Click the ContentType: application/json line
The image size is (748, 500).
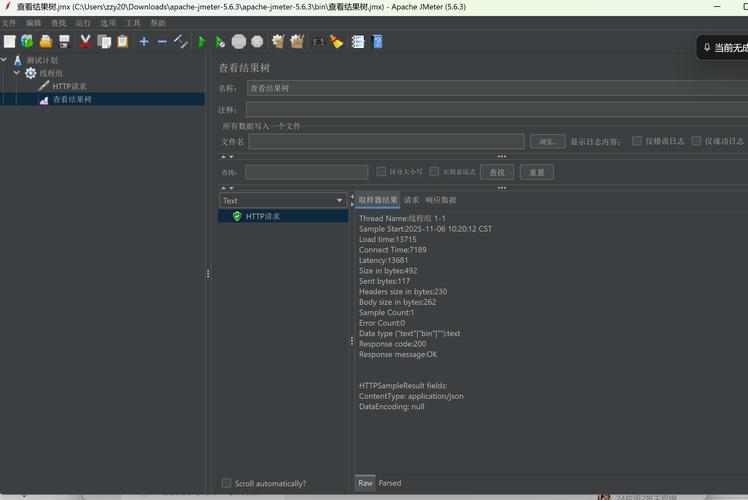pos(411,396)
